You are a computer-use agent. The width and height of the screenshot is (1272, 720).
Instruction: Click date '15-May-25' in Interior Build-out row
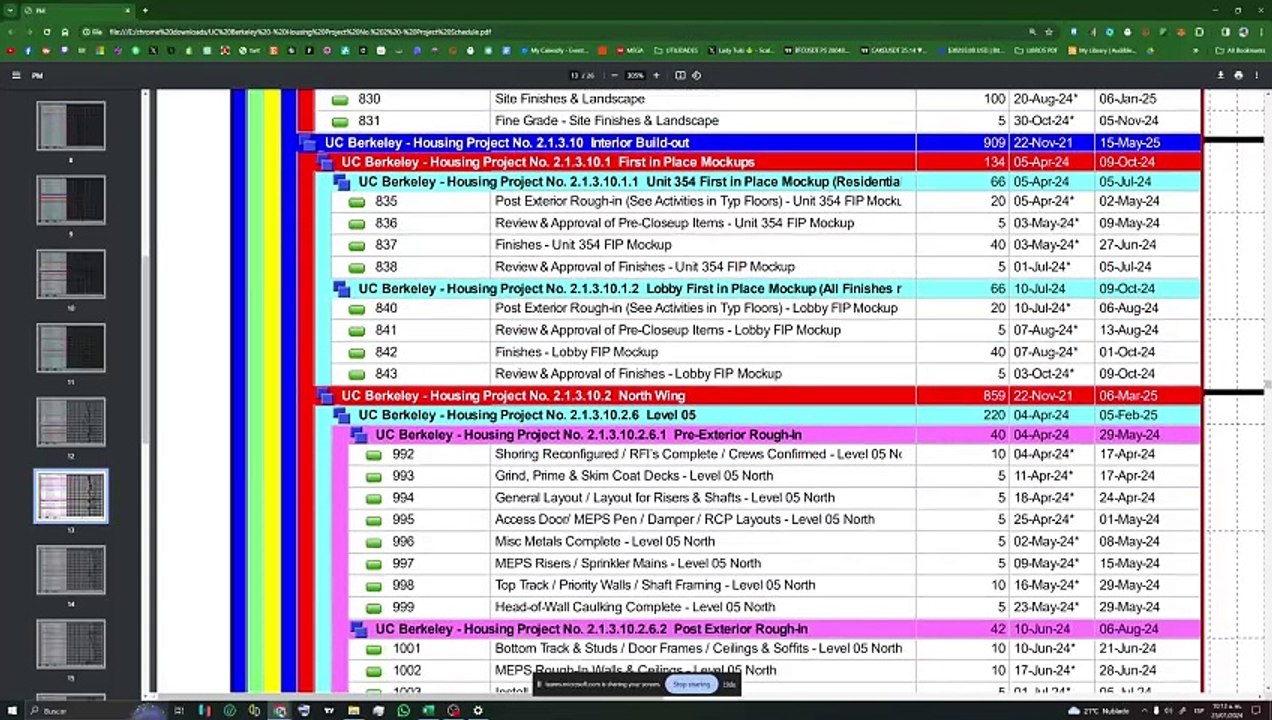pyautogui.click(x=1130, y=143)
